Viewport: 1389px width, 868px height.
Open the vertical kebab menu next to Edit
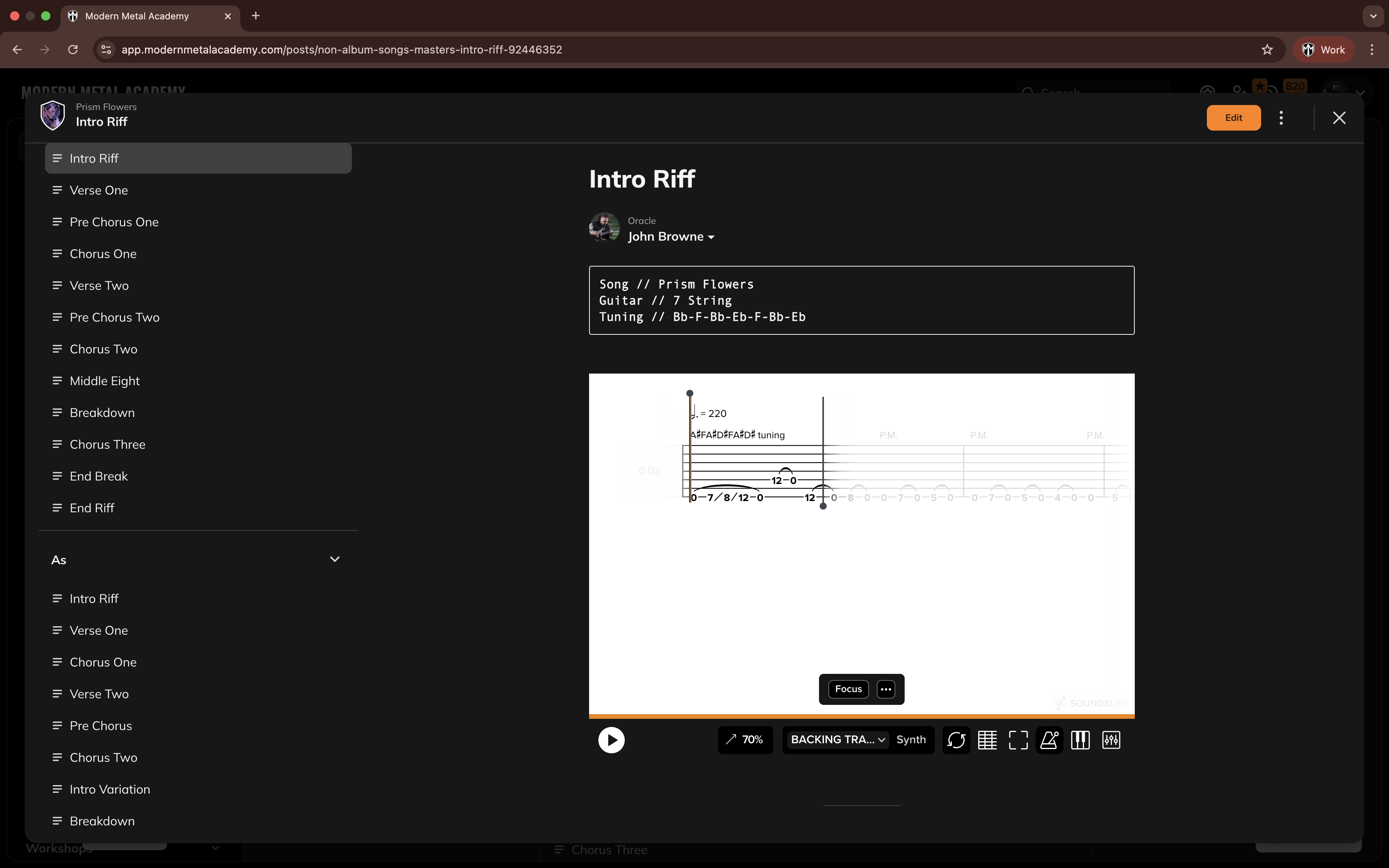1281,118
